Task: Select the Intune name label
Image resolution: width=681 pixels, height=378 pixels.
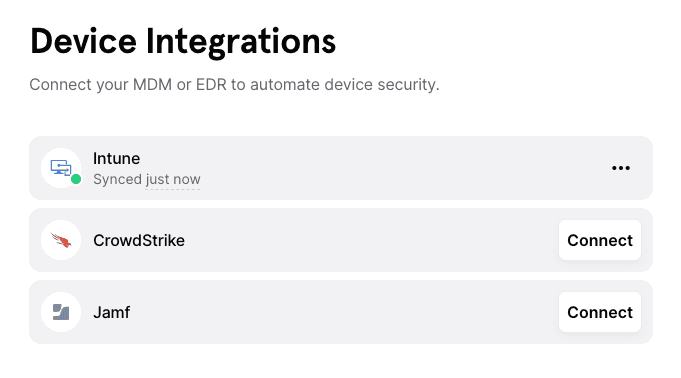Action: [116, 159]
